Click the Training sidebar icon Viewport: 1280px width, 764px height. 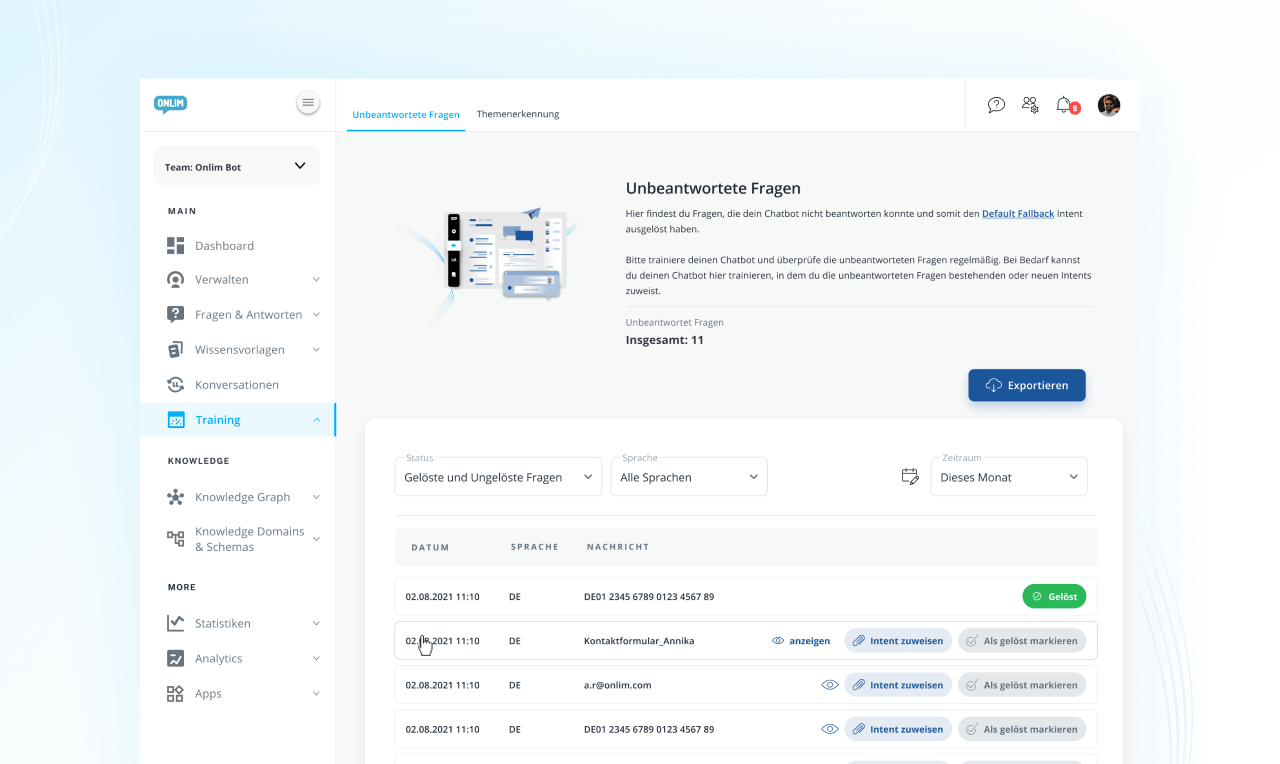tap(176, 420)
